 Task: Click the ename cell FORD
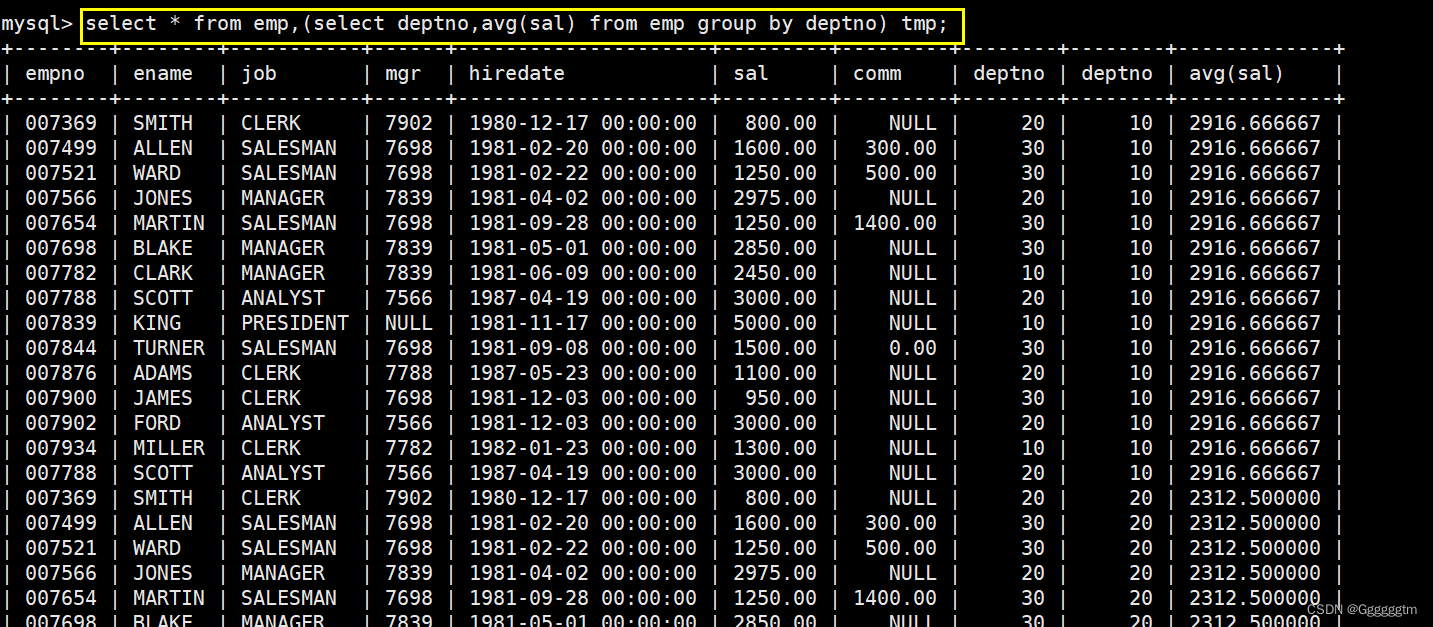pos(157,423)
